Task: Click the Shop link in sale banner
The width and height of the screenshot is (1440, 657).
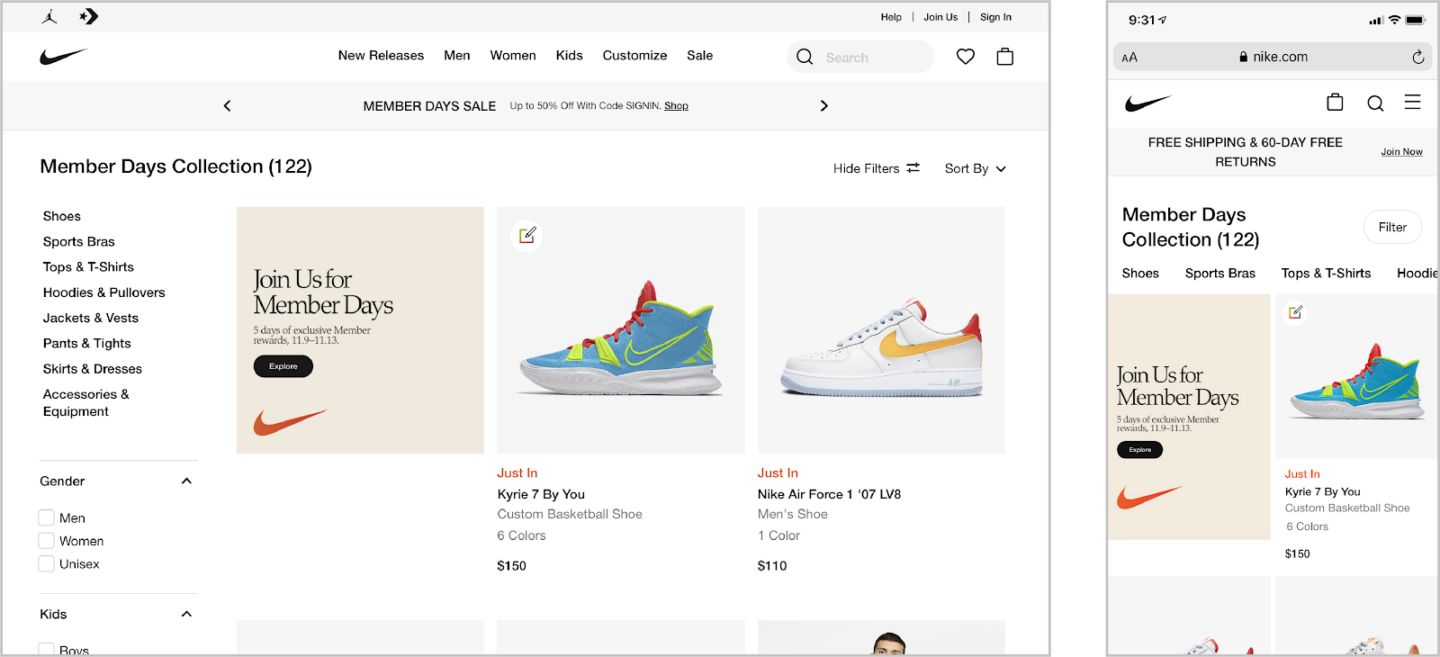Action: pyautogui.click(x=676, y=106)
